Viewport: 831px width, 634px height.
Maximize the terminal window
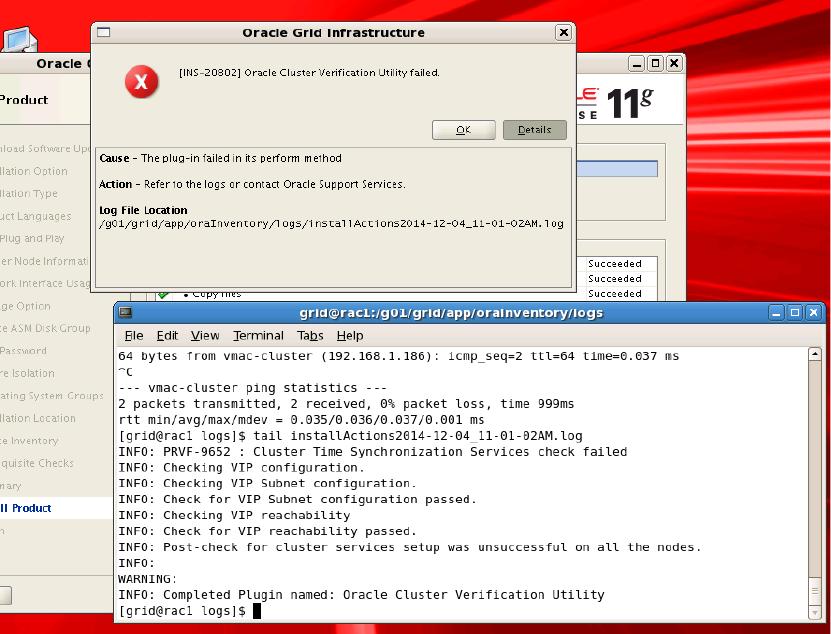tap(795, 313)
